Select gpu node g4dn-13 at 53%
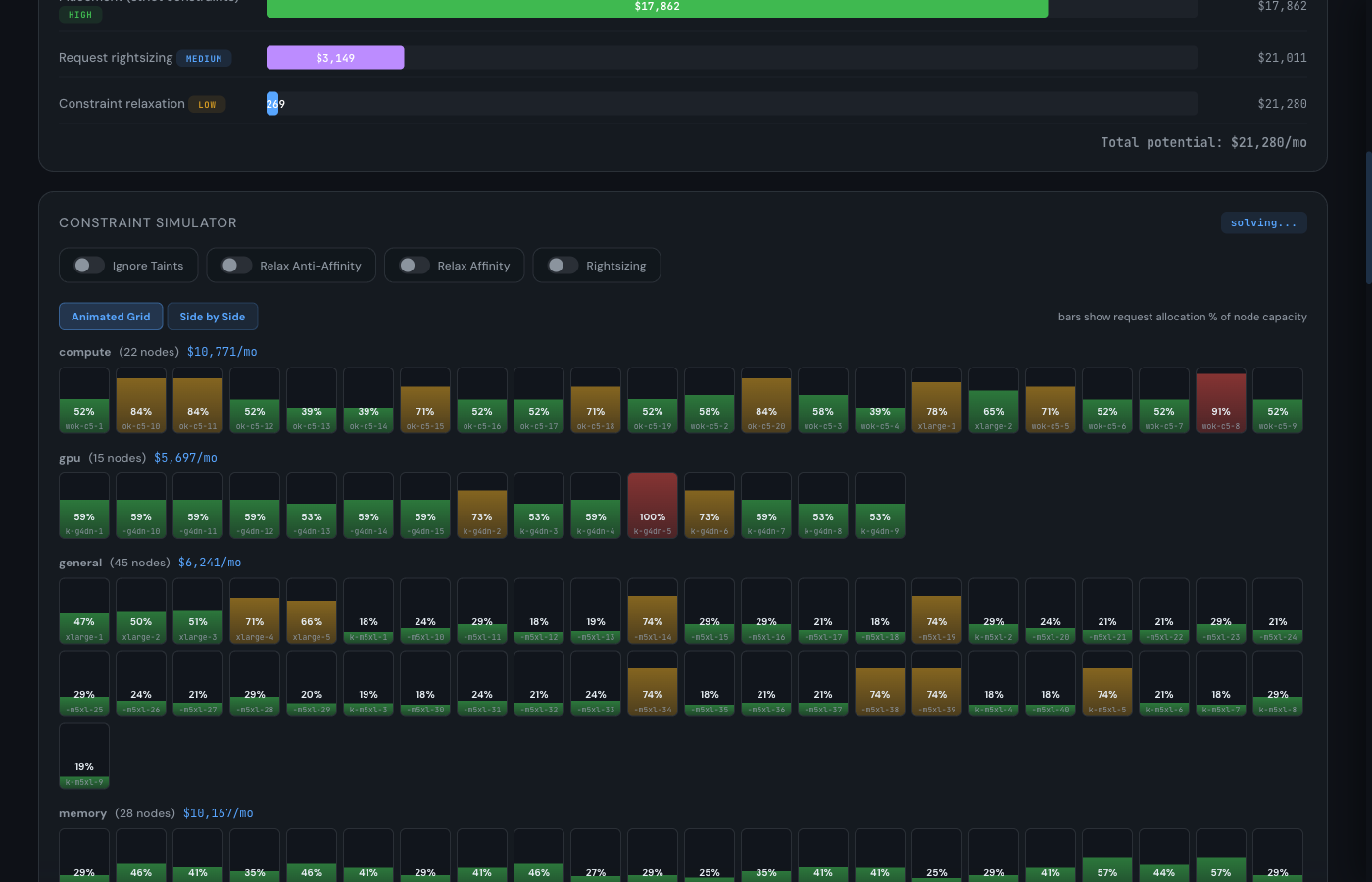This screenshot has height=882, width=1372. (312, 506)
